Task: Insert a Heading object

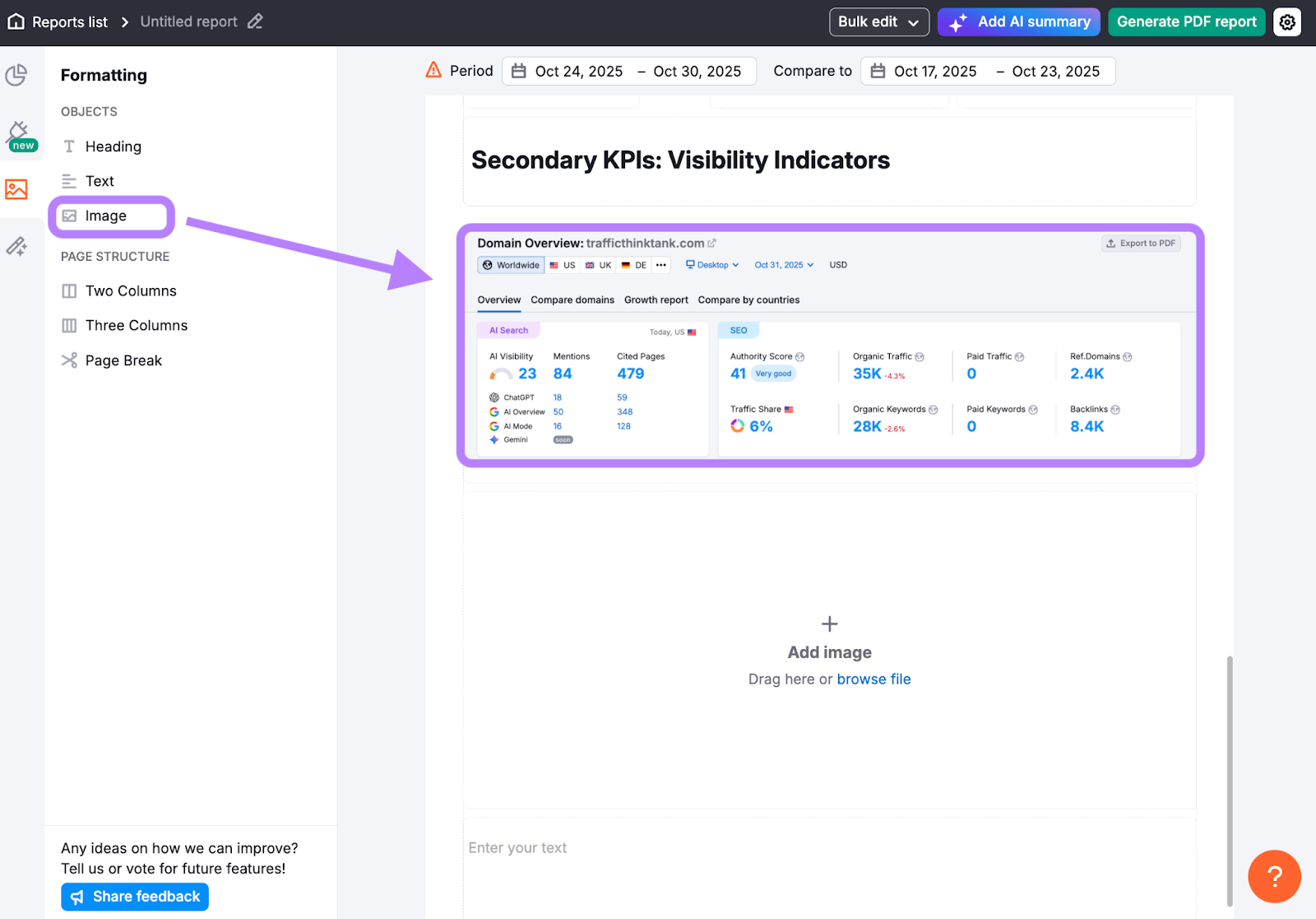Action: [x=113, y=146]
